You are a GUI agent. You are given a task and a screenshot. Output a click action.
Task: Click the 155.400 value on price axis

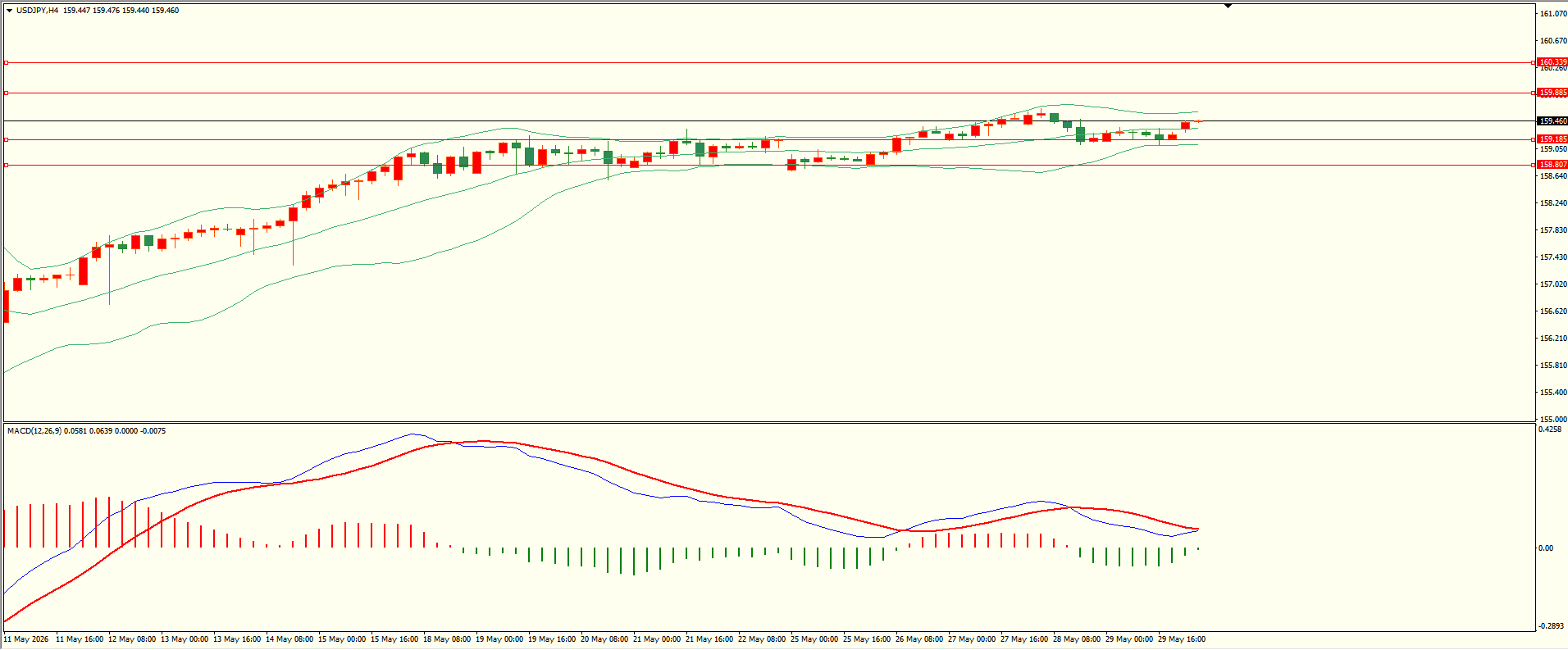tap(1553, 393)
